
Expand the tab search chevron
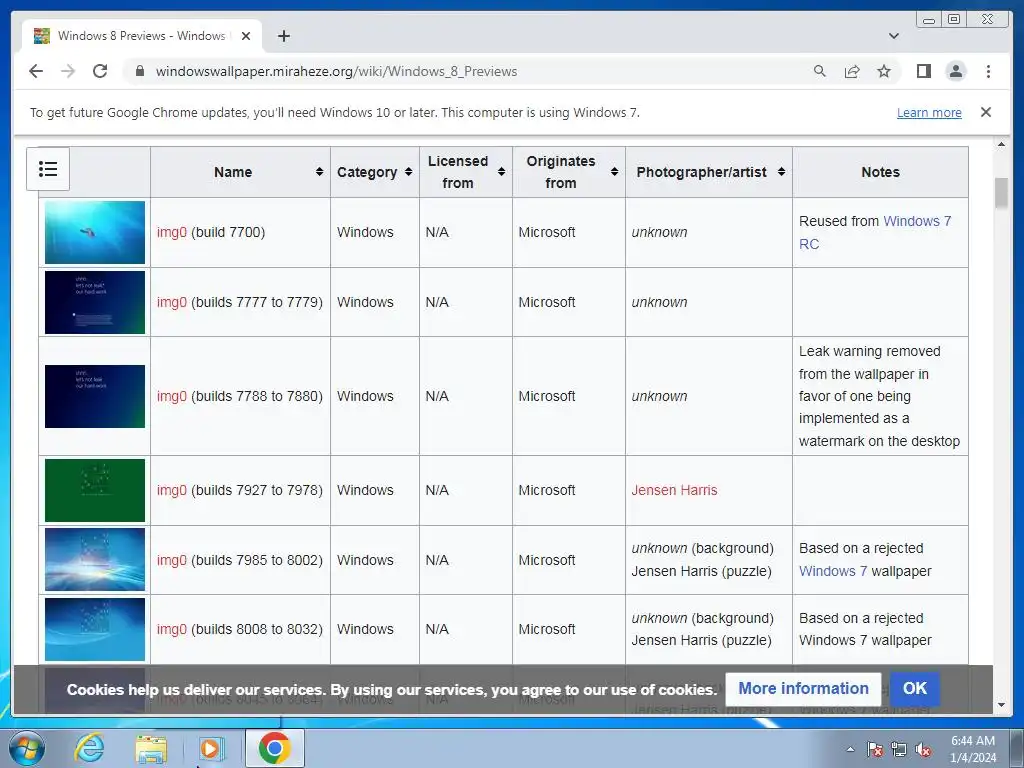click(893, 36)
